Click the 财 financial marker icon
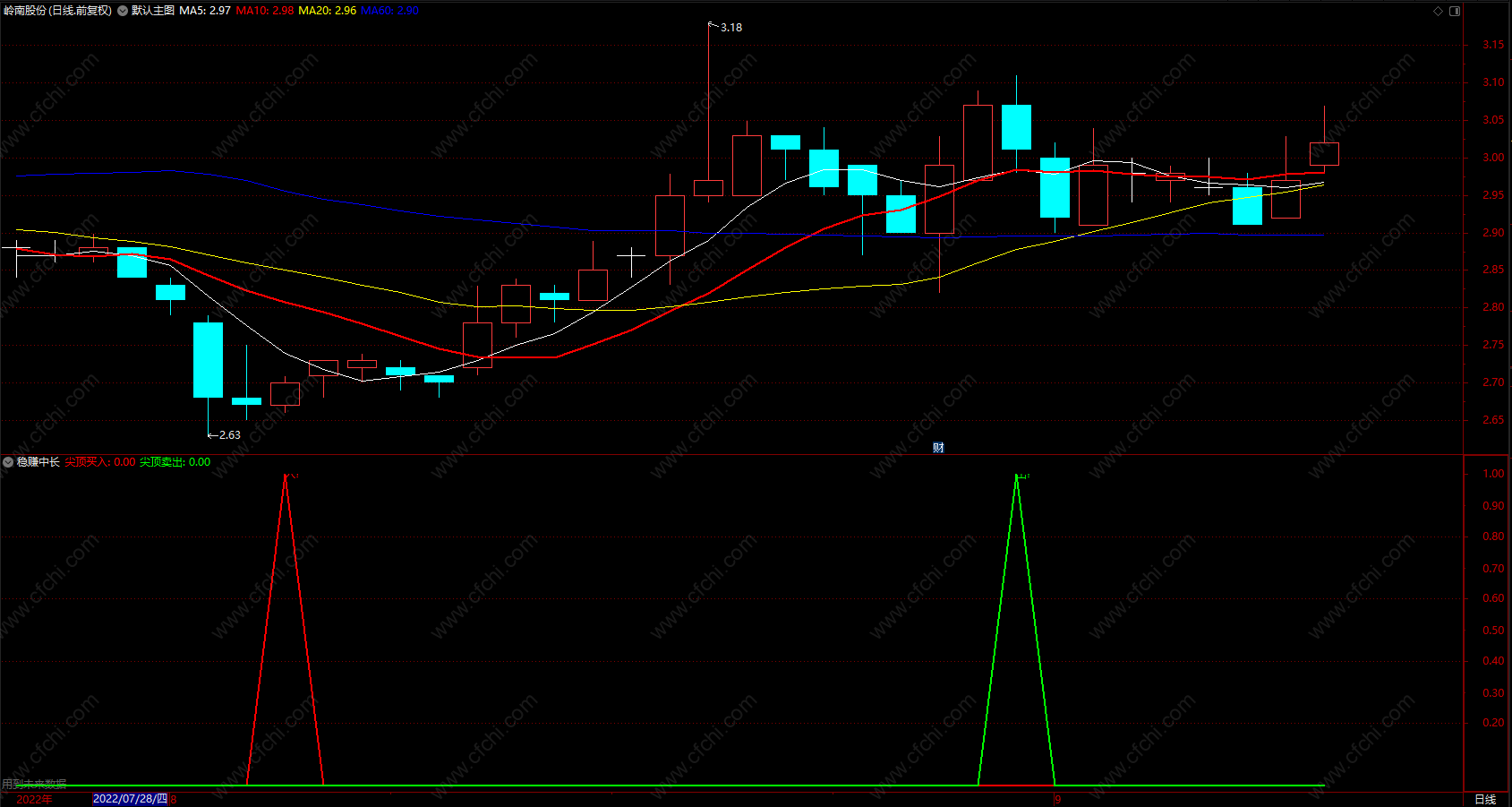The image size is (1512, 807). point(938,448)
